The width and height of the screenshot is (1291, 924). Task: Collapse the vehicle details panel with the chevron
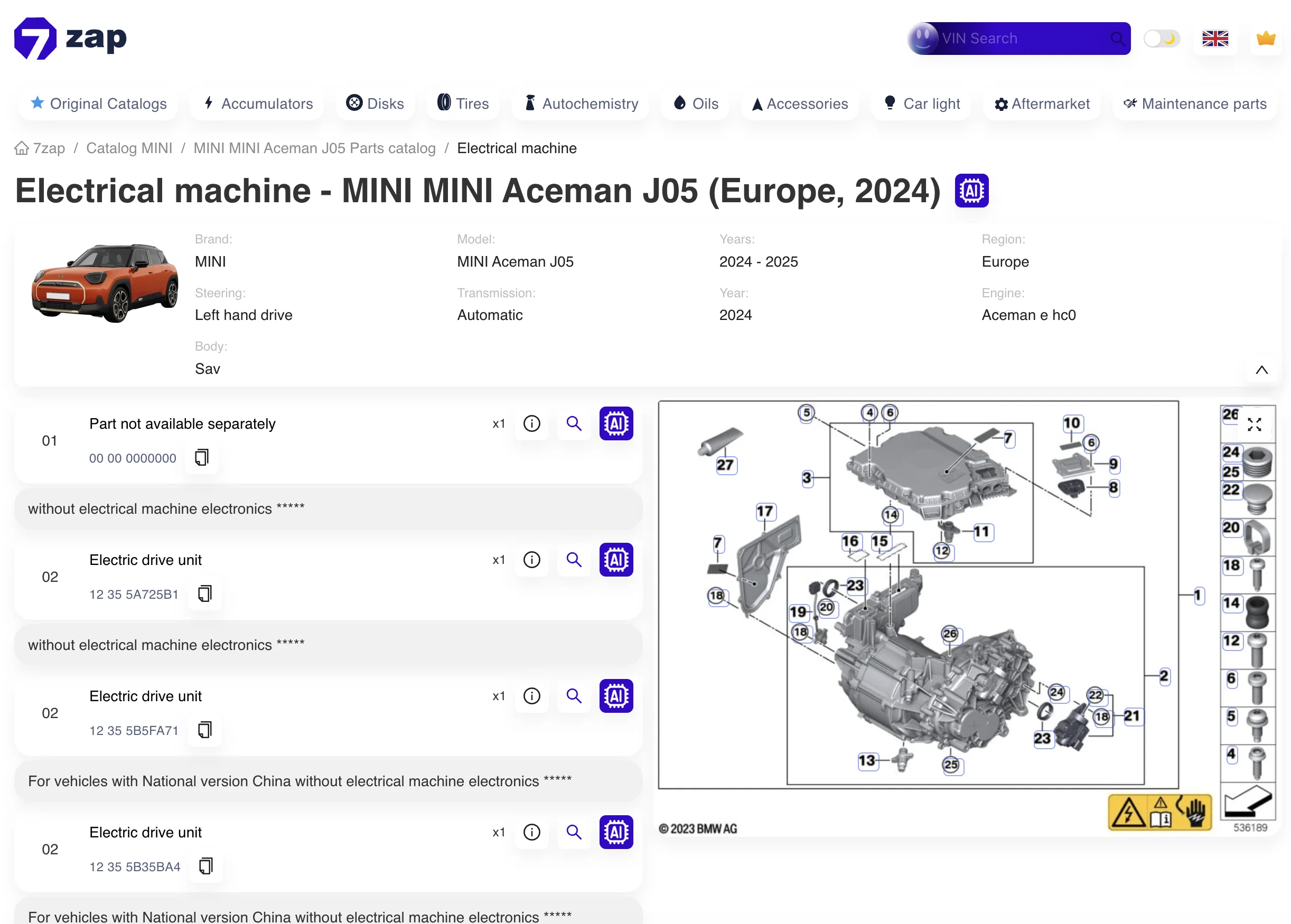coord(1261,370)
